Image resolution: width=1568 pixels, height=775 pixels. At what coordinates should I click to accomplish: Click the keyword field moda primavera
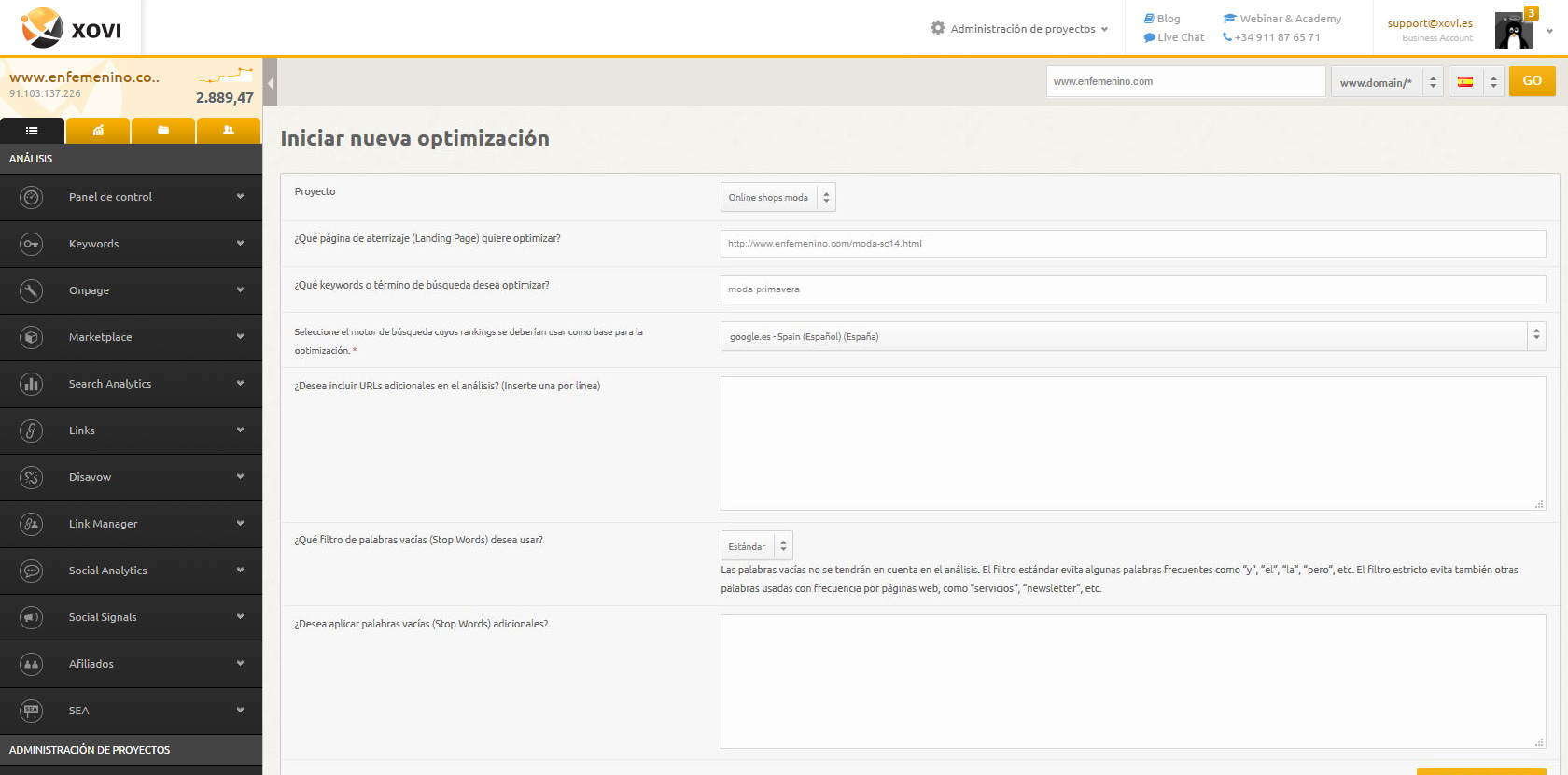1133,289
